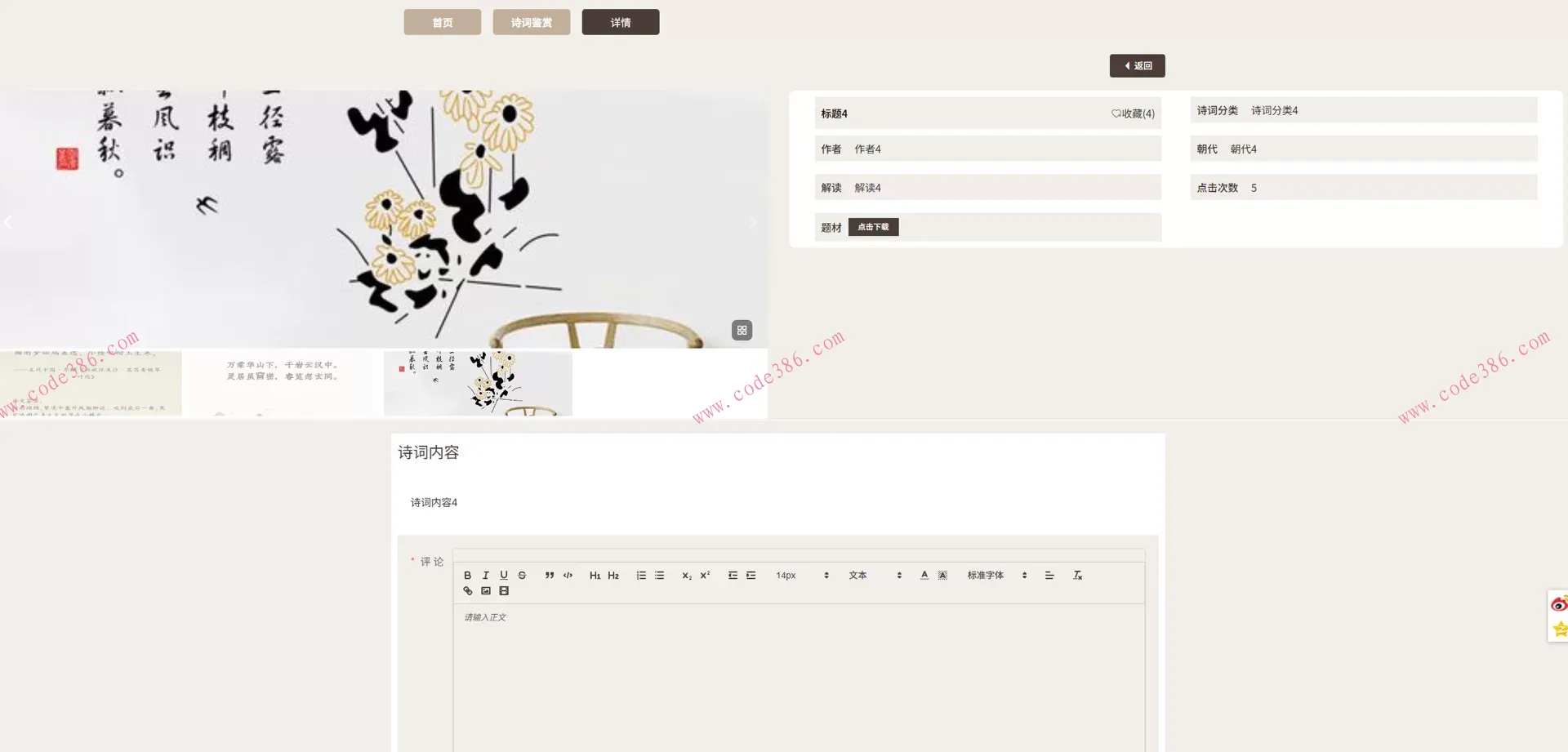Toggle 收藏 favorite for this poem
This screenshot has height=752, width=1568.
point(1133,113)
